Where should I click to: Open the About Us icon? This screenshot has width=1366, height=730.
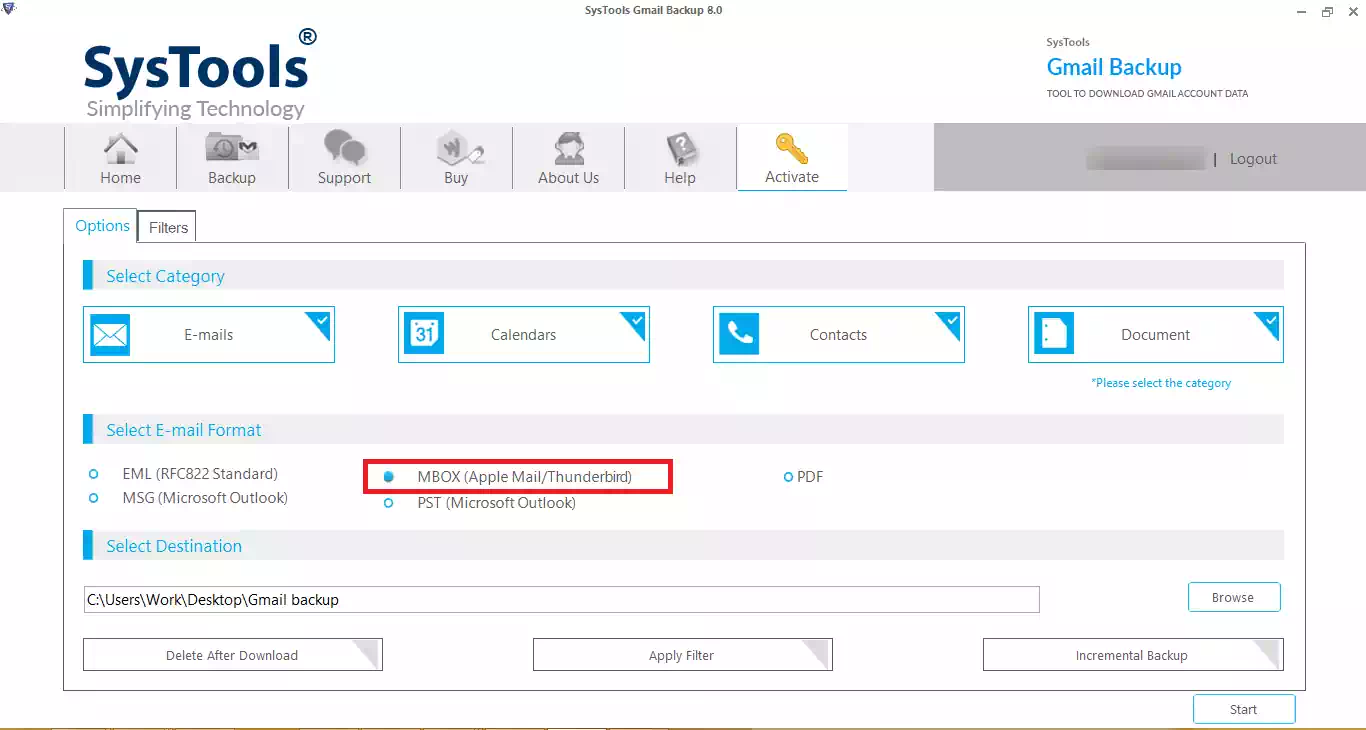coord(569,149)
